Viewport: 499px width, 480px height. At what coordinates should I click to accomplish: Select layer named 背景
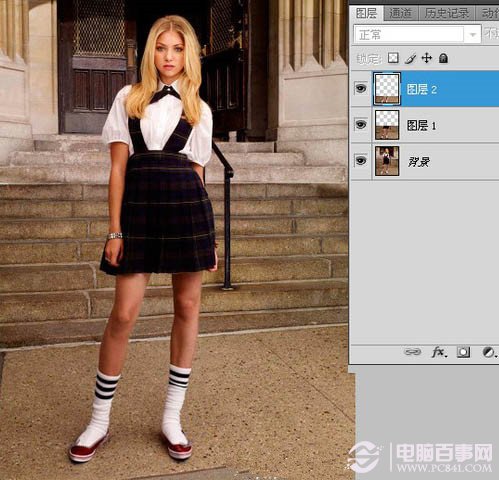tap(419, 162)
